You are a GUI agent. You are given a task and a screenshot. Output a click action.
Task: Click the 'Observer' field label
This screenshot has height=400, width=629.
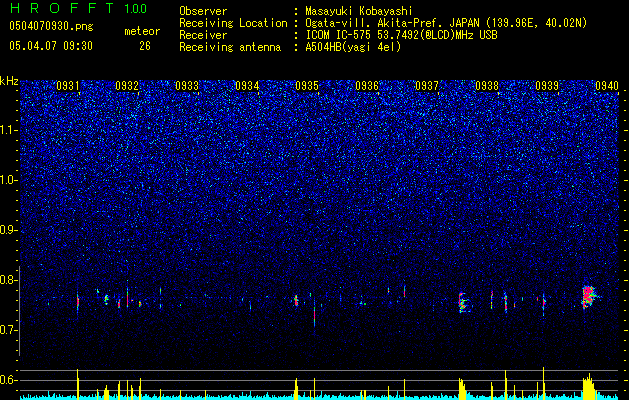[203, 11]
